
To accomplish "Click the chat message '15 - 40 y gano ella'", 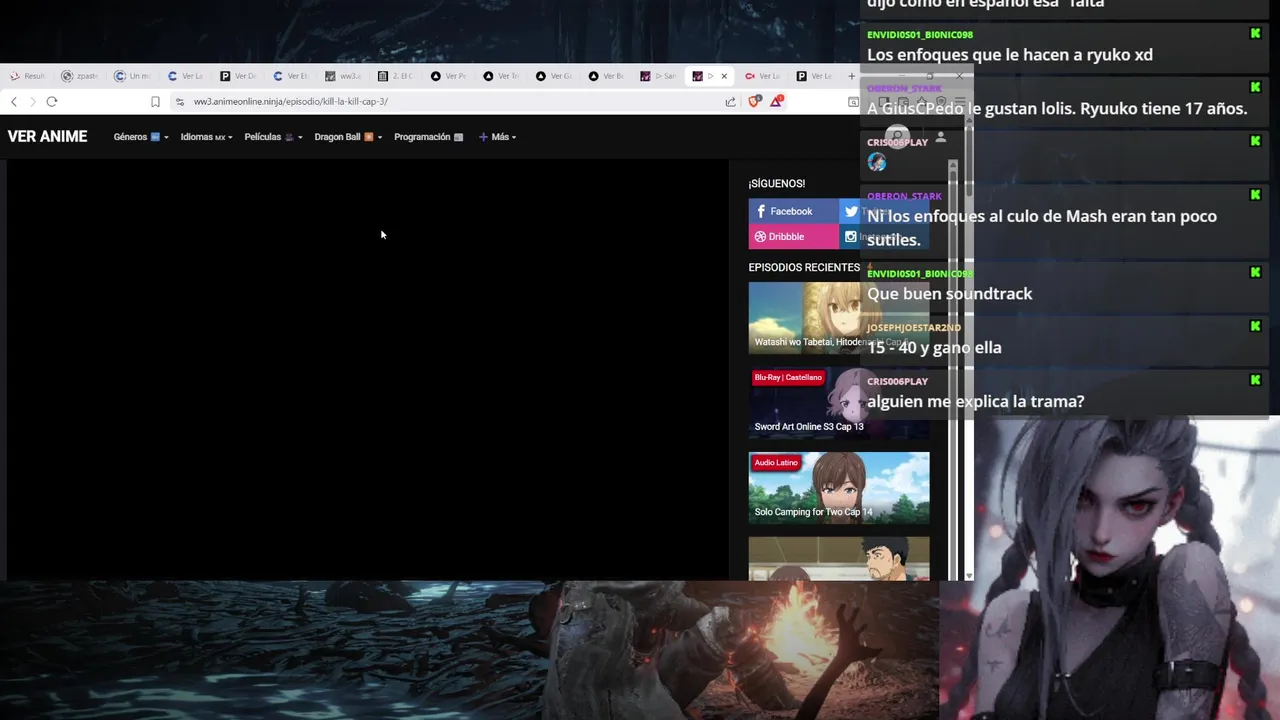I will 934,348.
